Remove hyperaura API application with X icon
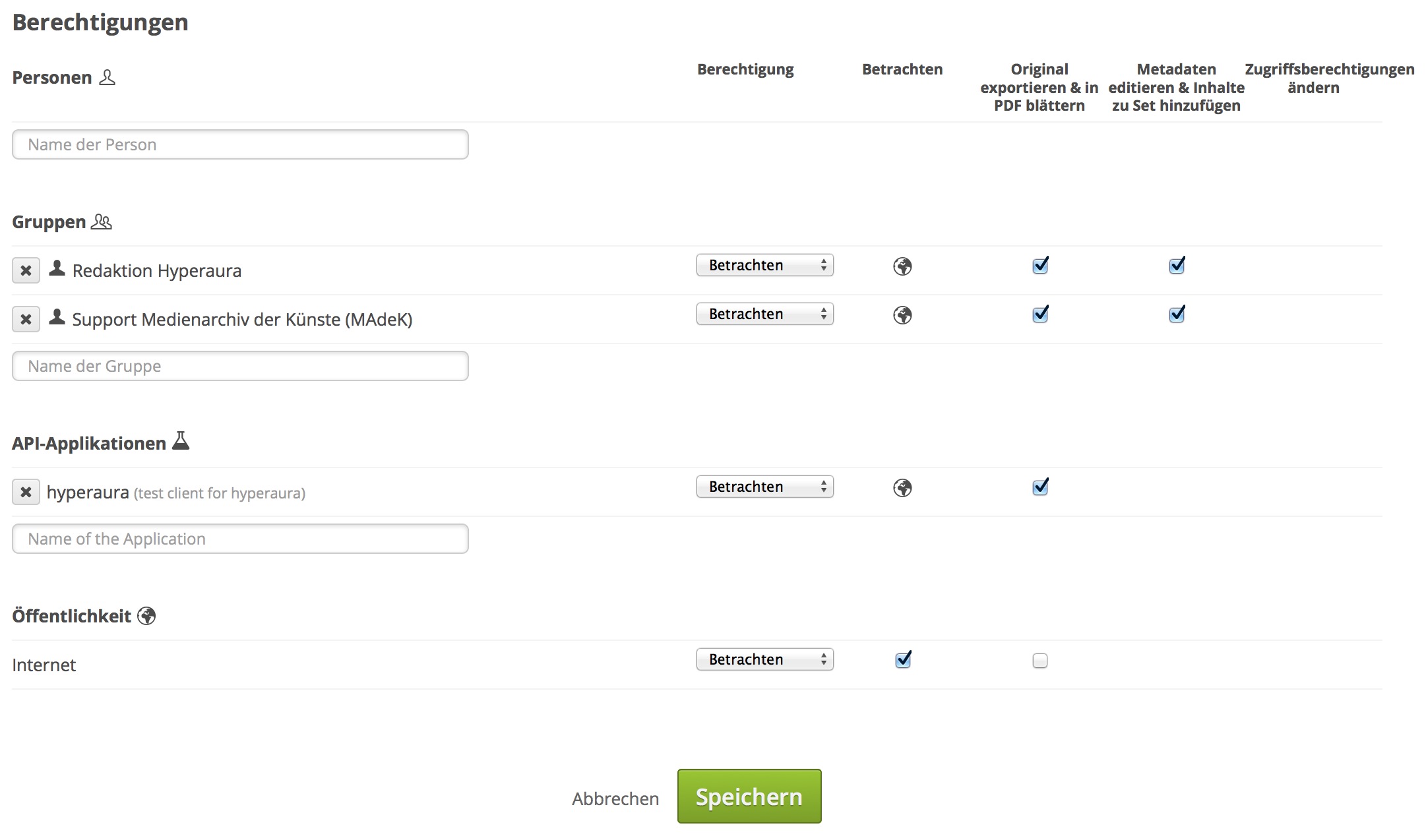Image resolution: width=1426 pixels, height=840 pixels. coord(26,492)
